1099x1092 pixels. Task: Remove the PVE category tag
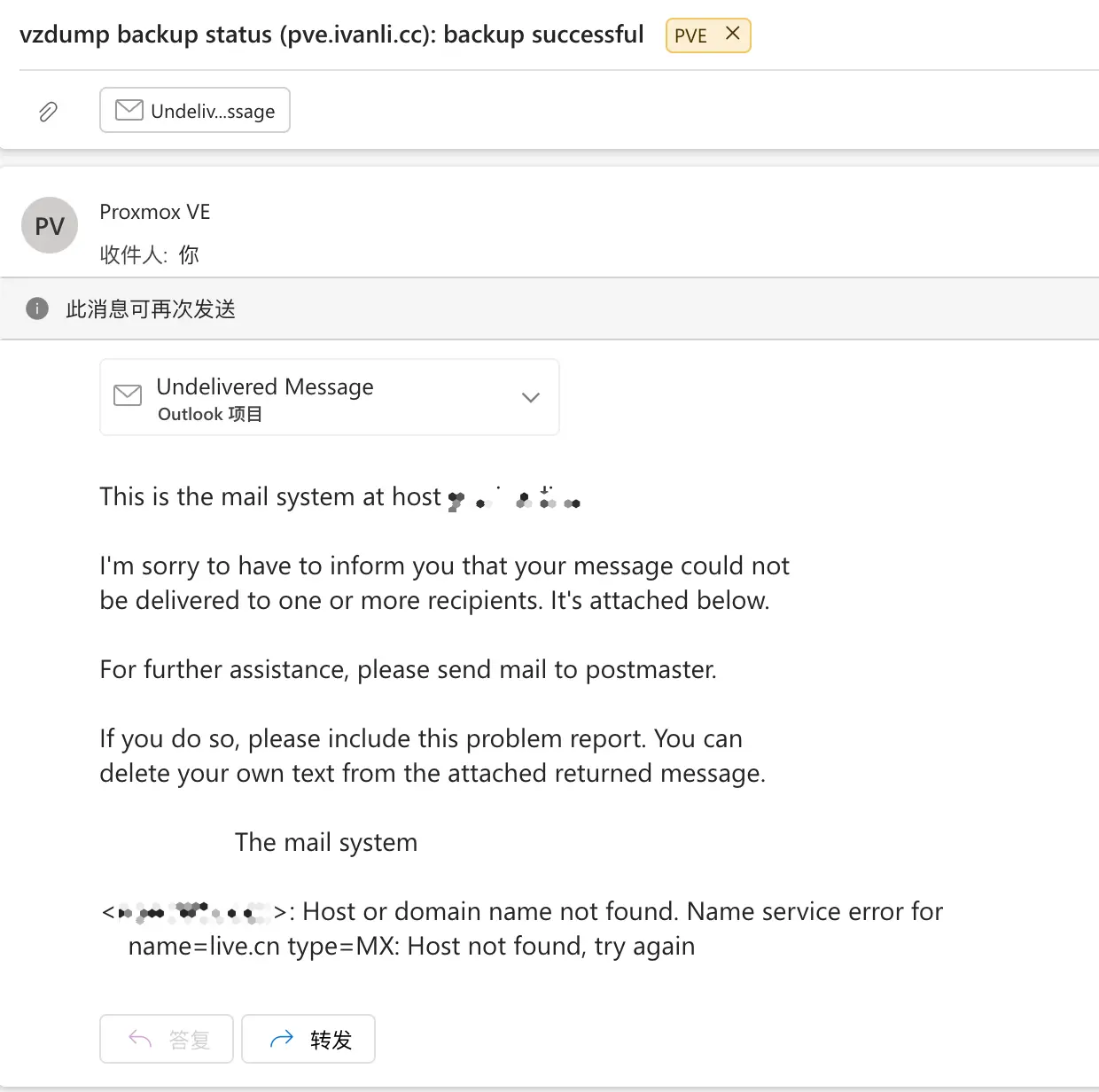coord(733,34)
